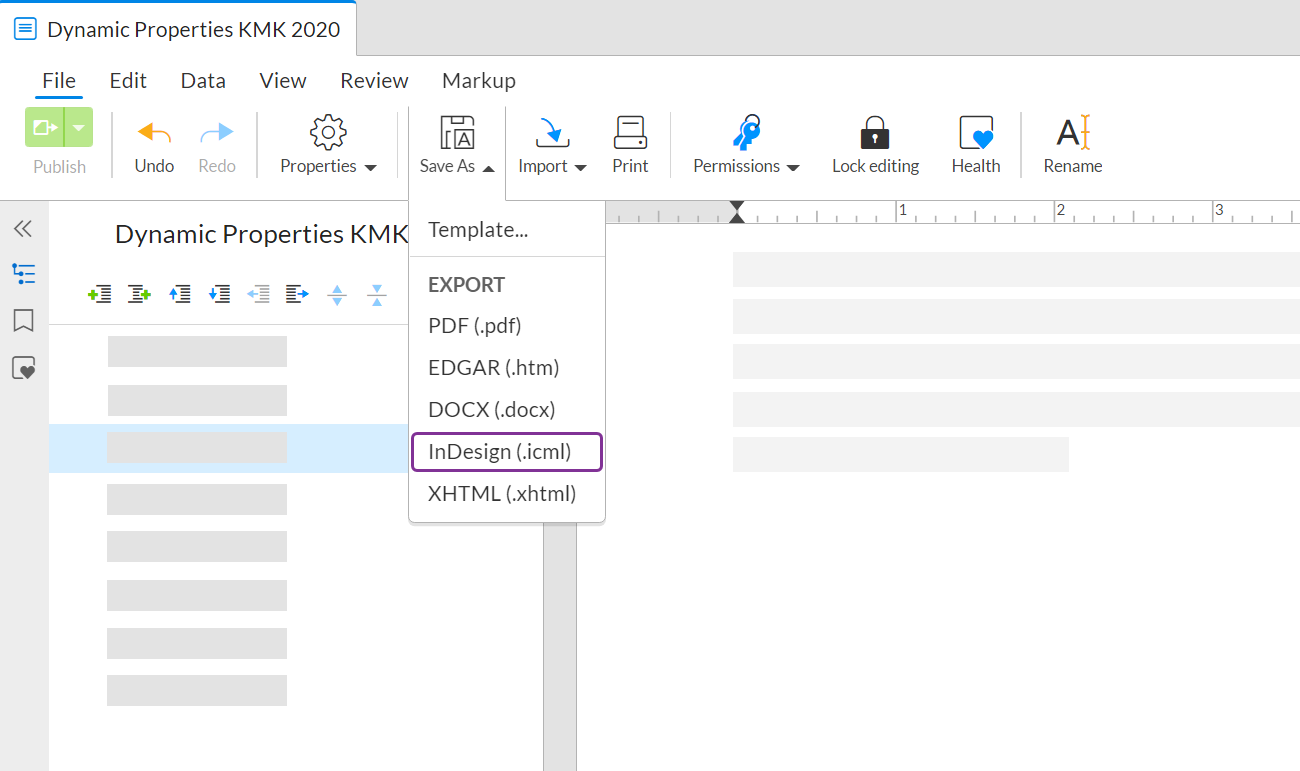Click Template... in Save As menu
This screenshot has width=1300, height=771.
[x=478, y=230]
